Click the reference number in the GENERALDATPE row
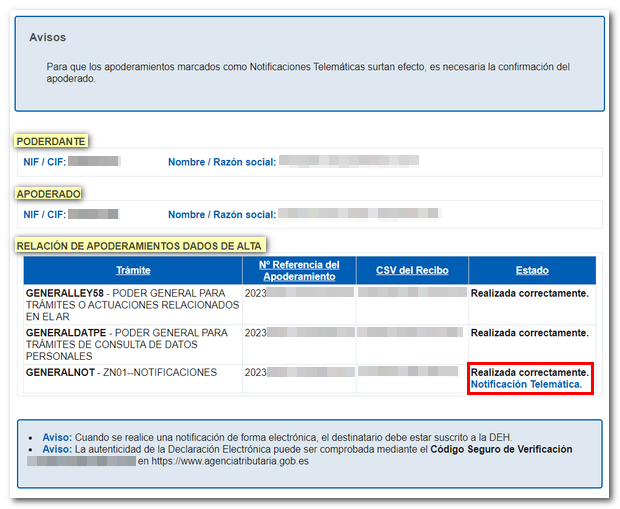The height and width of the screenshot is (509, 620). (299, 333)
